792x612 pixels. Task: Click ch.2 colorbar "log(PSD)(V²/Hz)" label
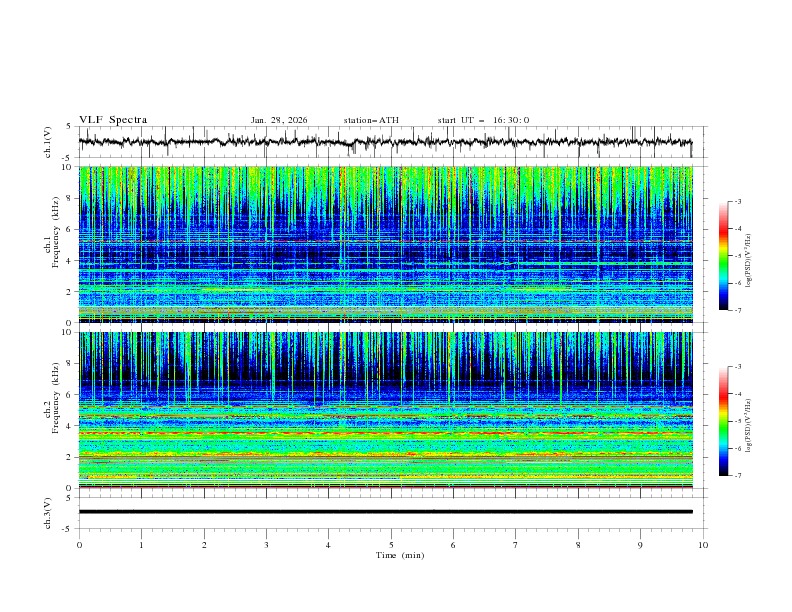[x=749, y=425]
